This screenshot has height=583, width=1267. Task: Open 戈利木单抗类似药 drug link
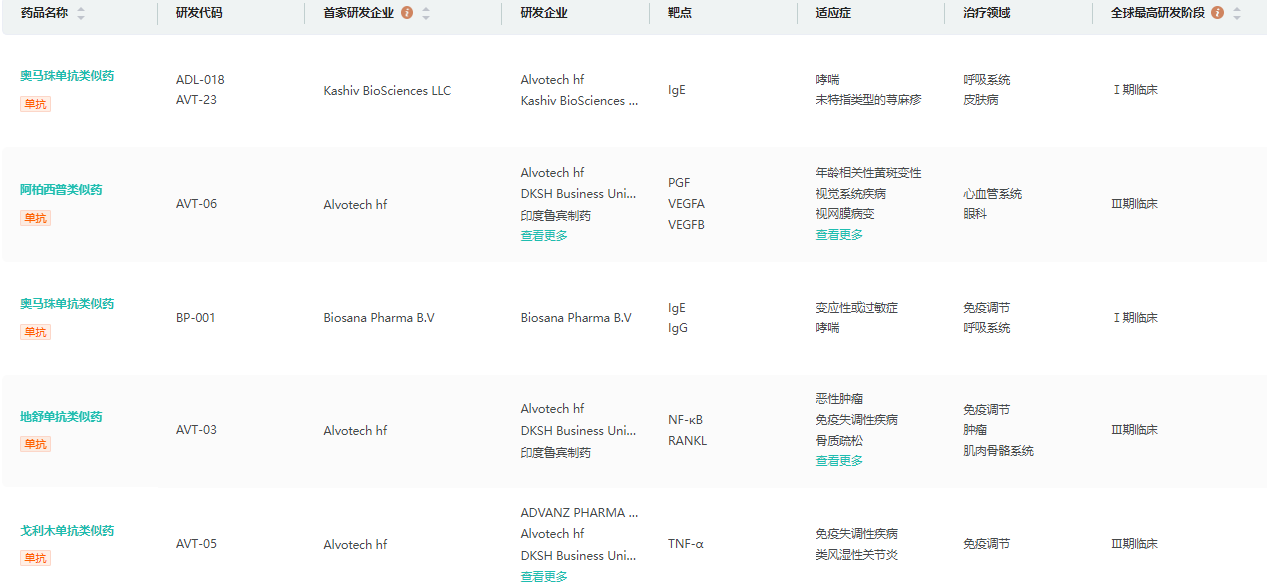[67, 531]
